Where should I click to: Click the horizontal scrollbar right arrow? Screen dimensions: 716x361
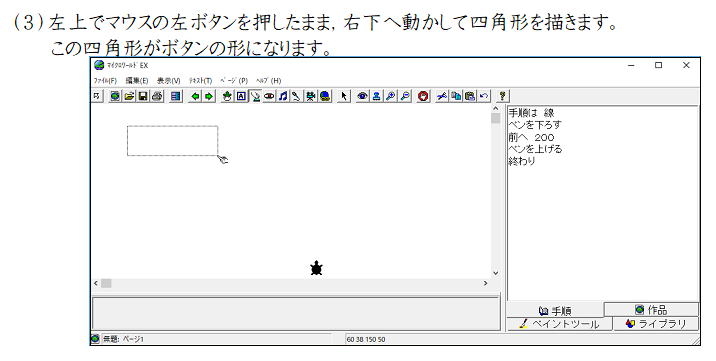[x=485, y=283]
